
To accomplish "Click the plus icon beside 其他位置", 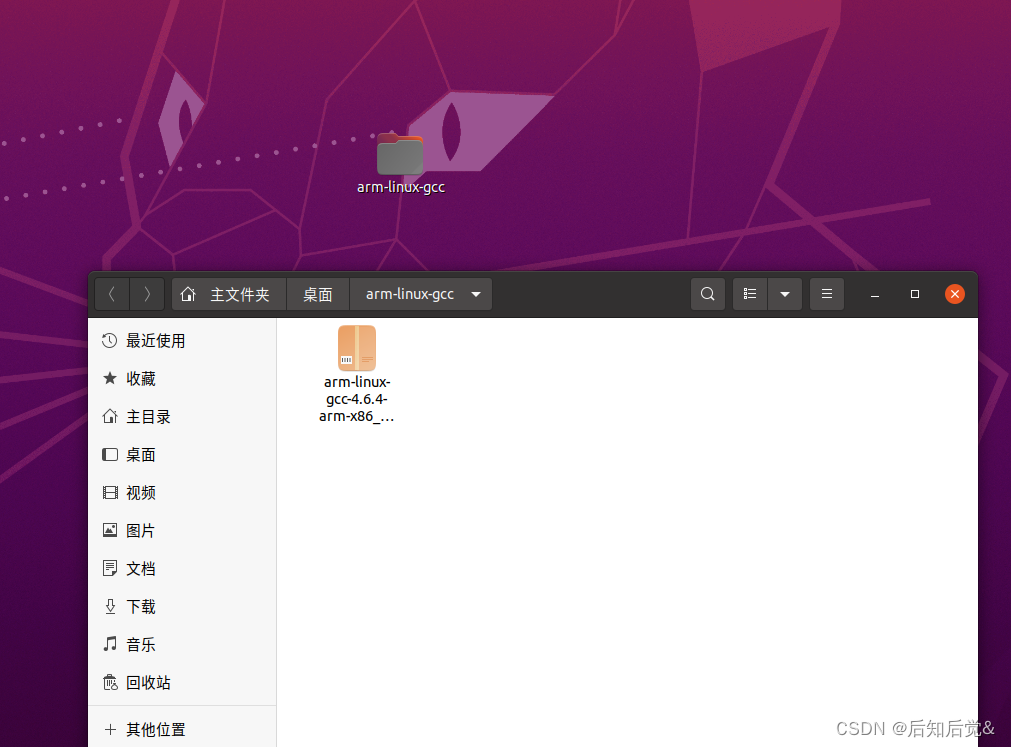I will pos(110,729).
